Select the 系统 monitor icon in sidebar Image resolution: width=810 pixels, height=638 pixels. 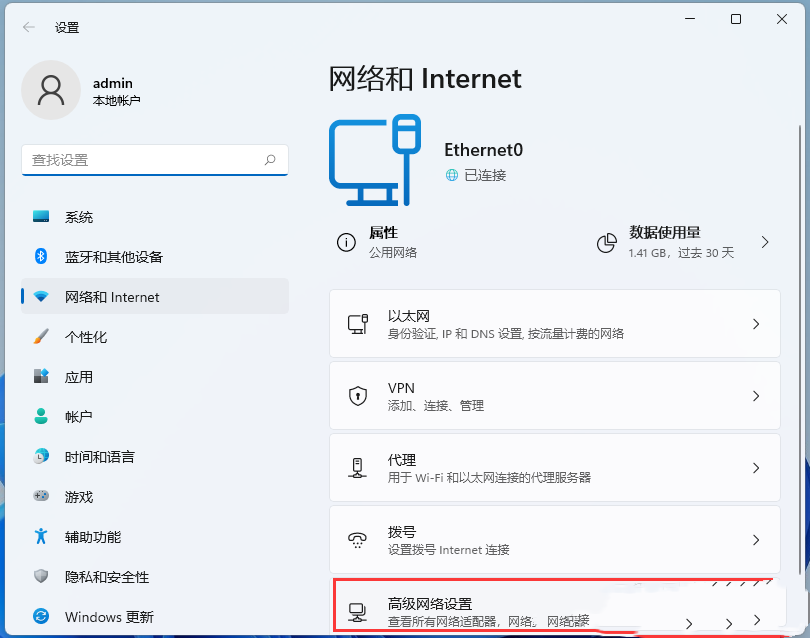40,217
